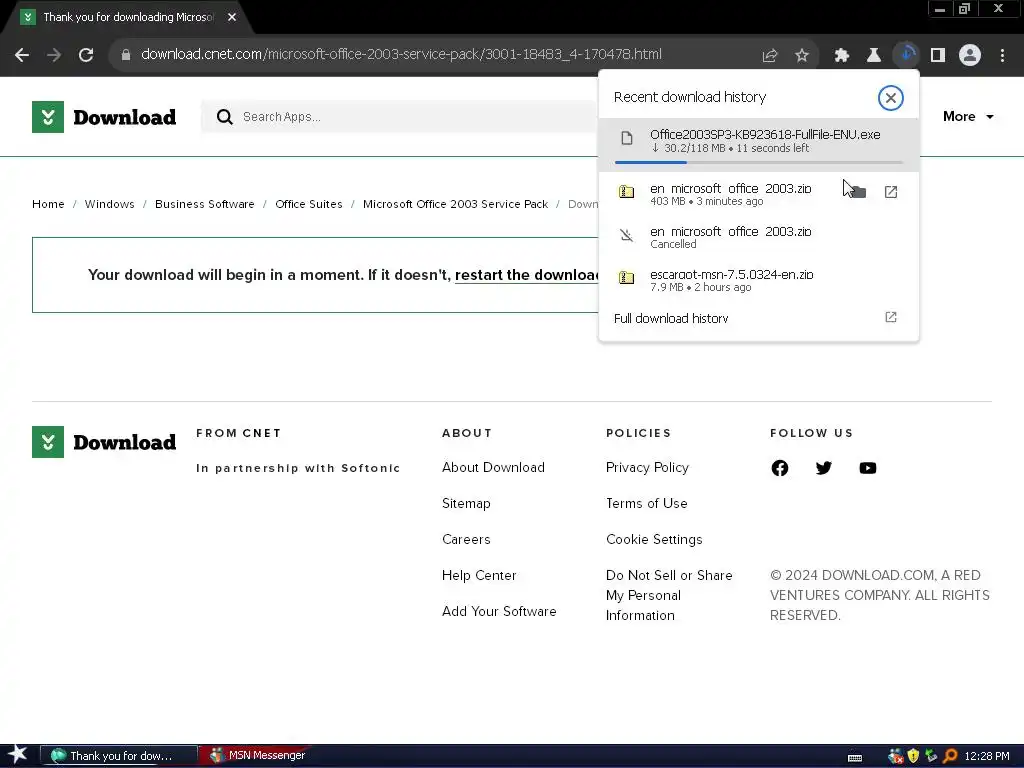1024x768 pixels.
Task: Click the cancelled download icon
Action: 626,235
